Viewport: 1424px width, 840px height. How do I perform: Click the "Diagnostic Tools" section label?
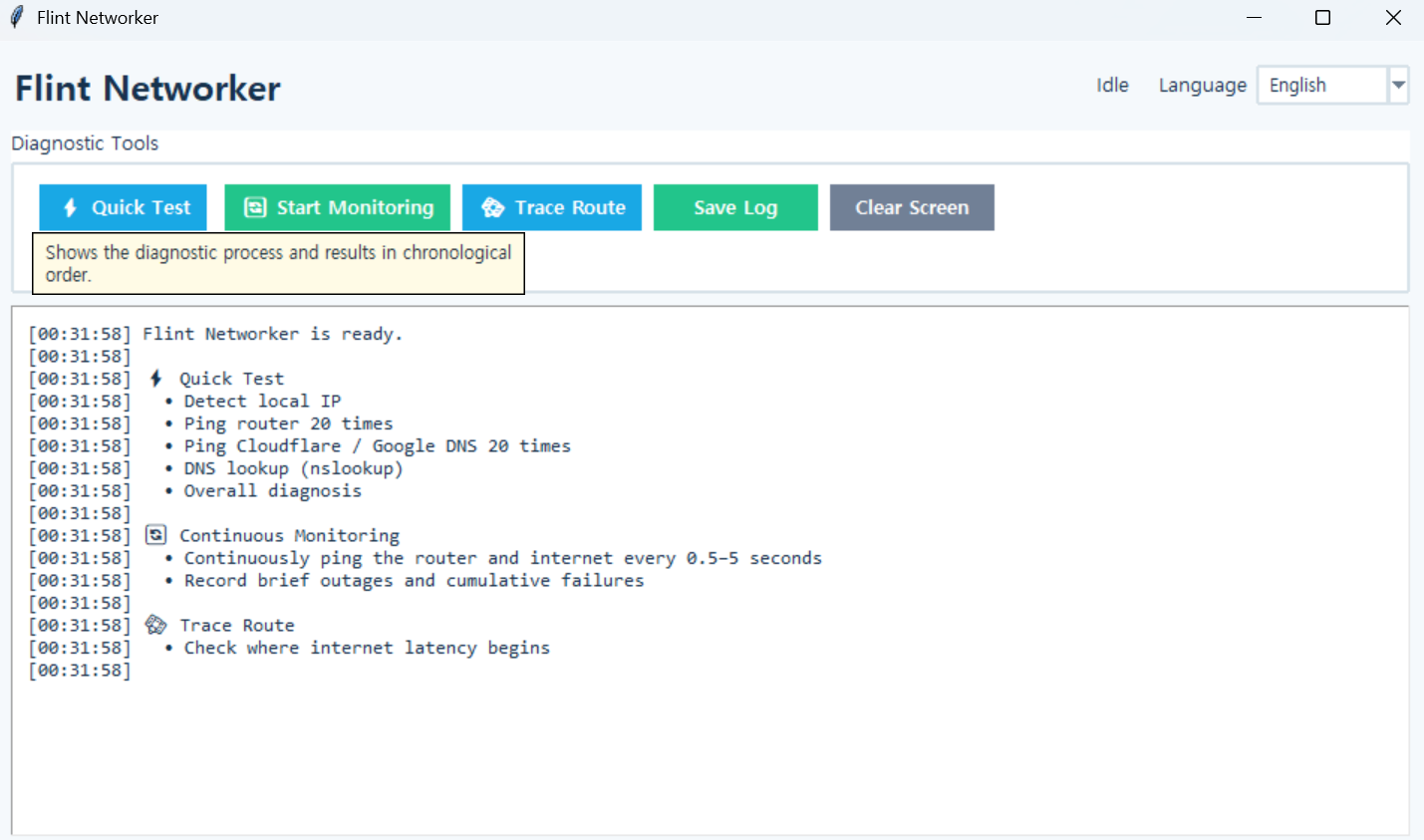[x=85, y=143]
